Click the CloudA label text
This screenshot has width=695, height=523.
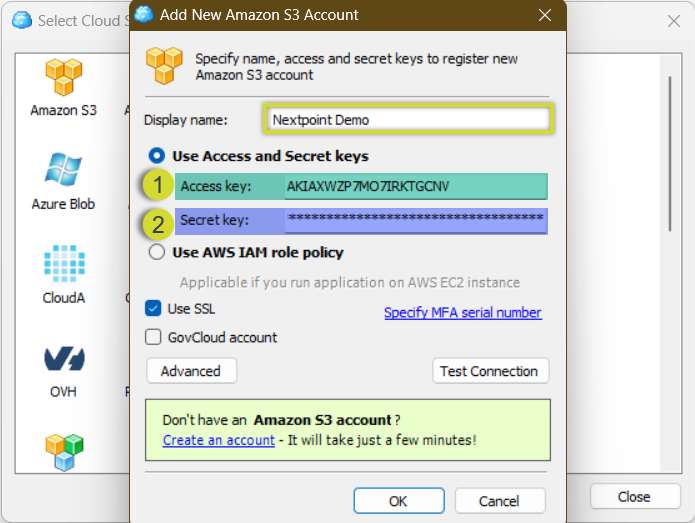tap(64, 298)
